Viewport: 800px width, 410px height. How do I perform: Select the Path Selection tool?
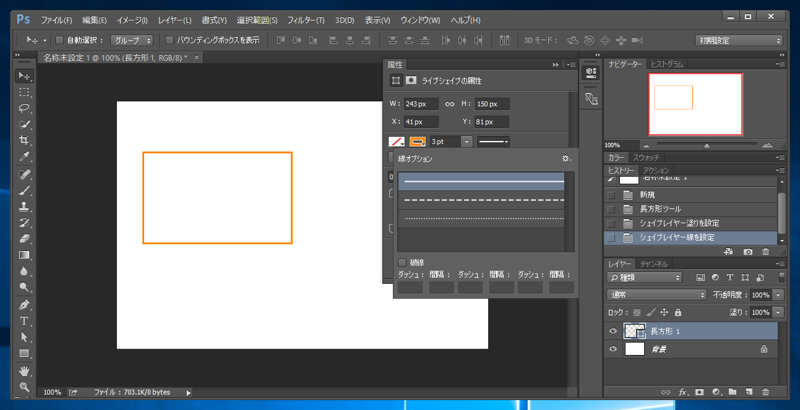[24, 337]
